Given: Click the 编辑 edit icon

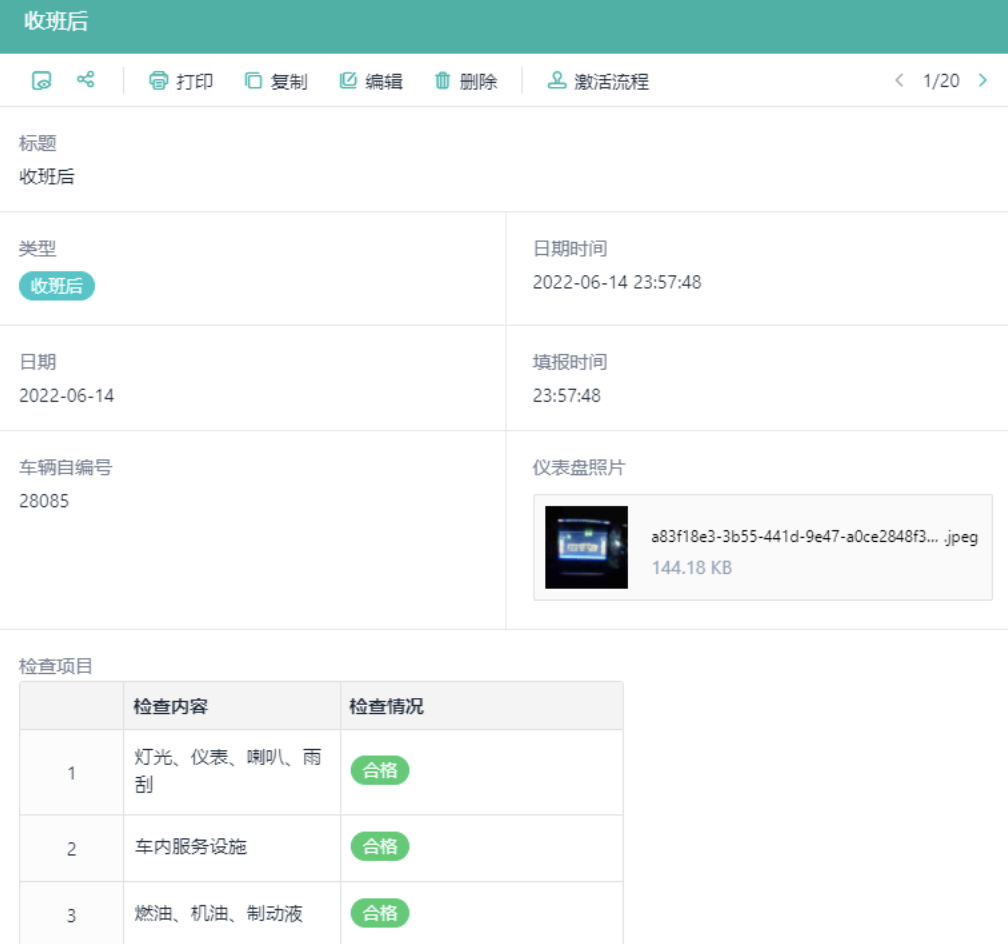Looking at the screenshot, I should tap(349, 81).
